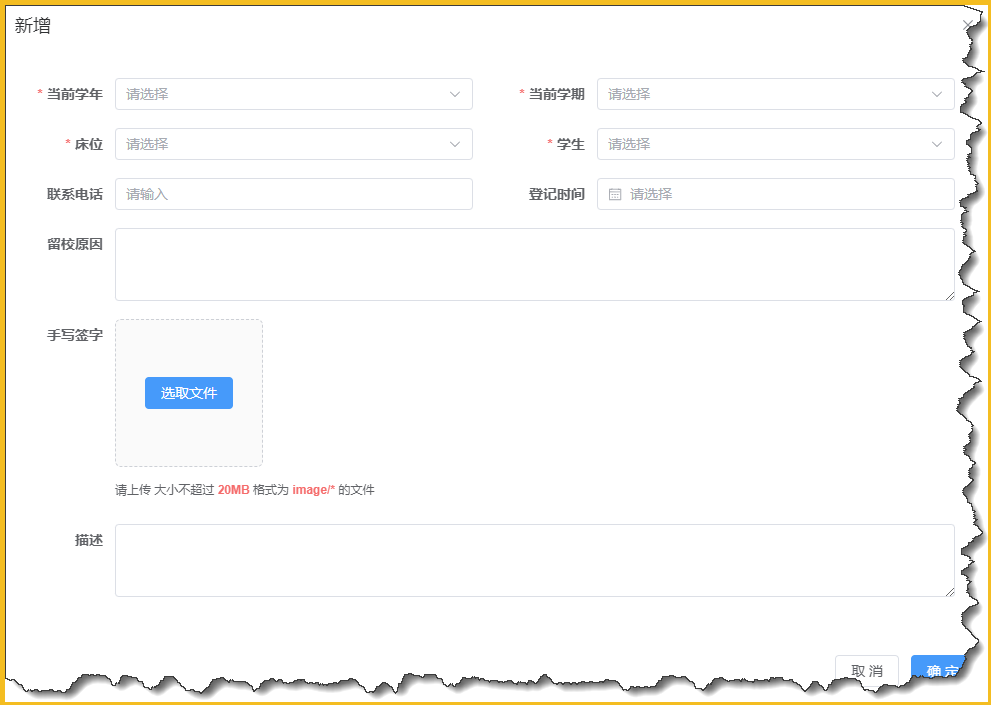Click the 取消 button
Screen dimensions: 991x705
tap(866, 670)
